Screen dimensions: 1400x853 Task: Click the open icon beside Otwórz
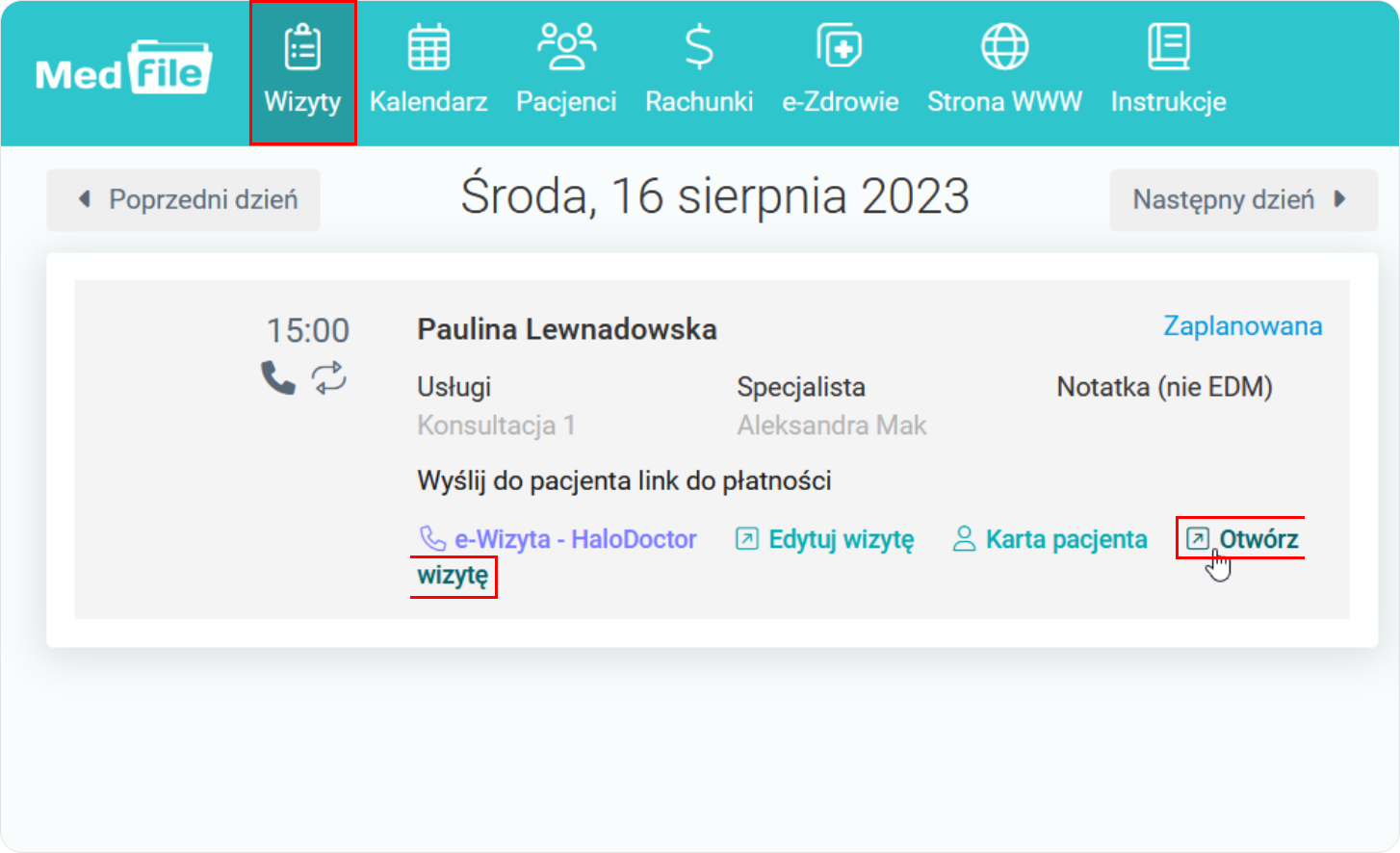click(x=1197, y=538)
